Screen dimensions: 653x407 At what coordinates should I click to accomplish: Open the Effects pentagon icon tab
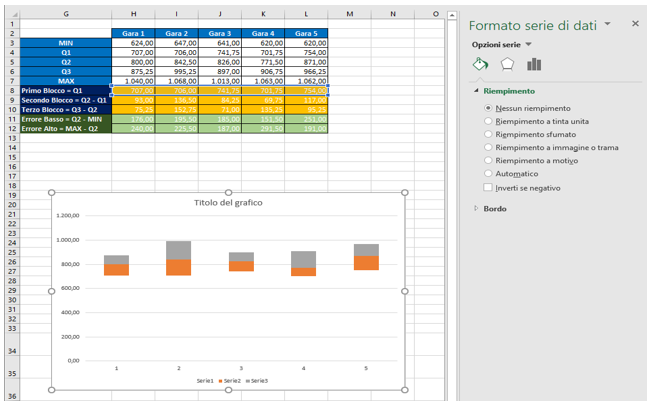[507, 64]
